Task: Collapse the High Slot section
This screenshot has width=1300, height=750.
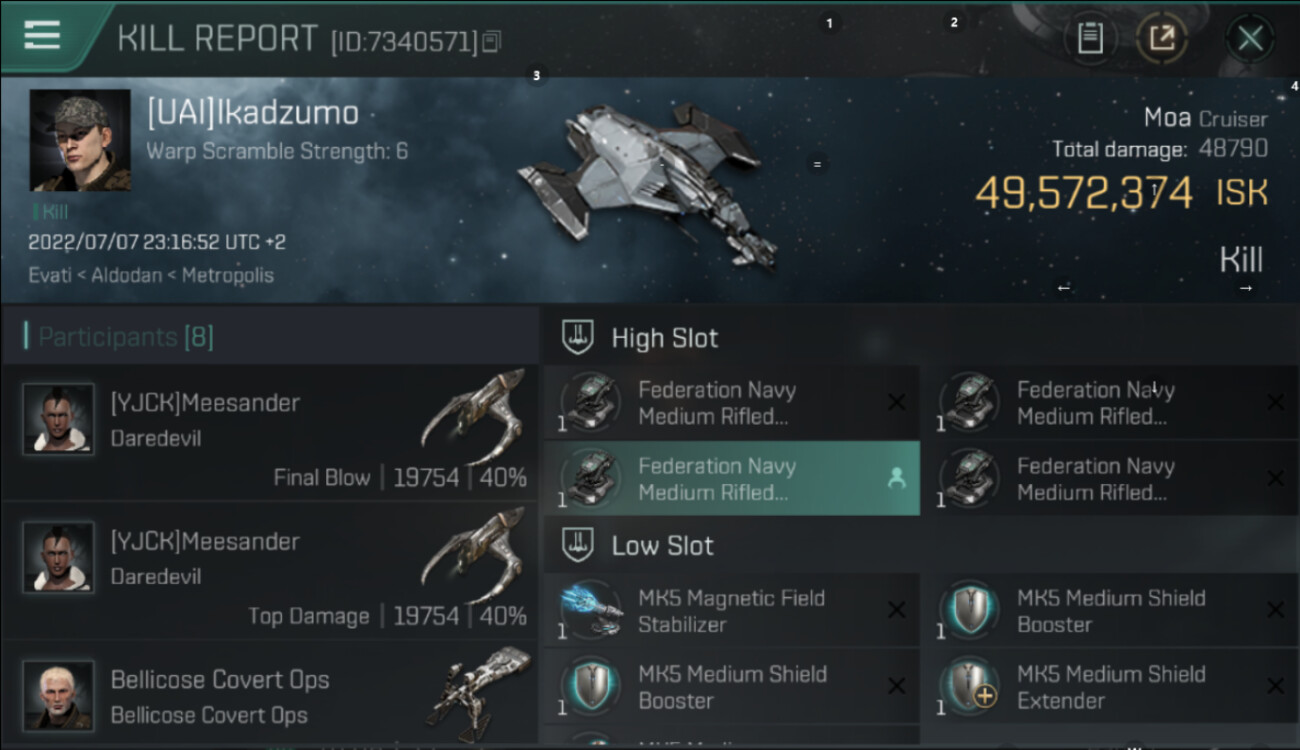Action: [x=578, y=338]
